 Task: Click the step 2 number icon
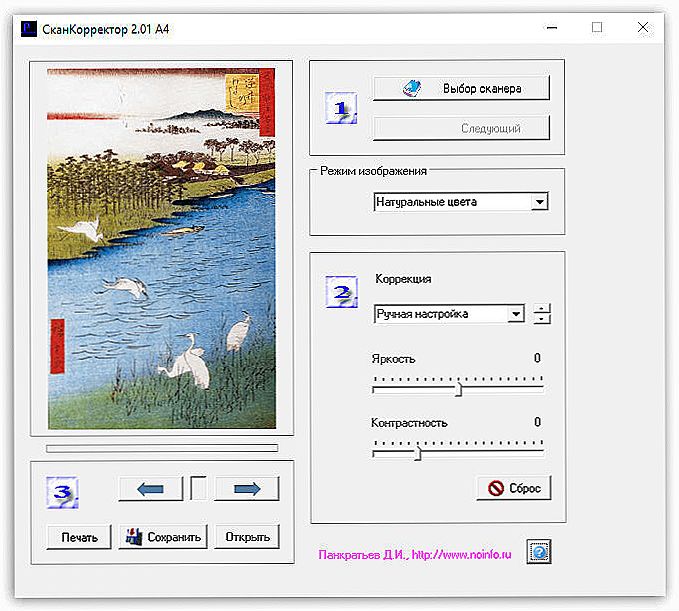341,292
